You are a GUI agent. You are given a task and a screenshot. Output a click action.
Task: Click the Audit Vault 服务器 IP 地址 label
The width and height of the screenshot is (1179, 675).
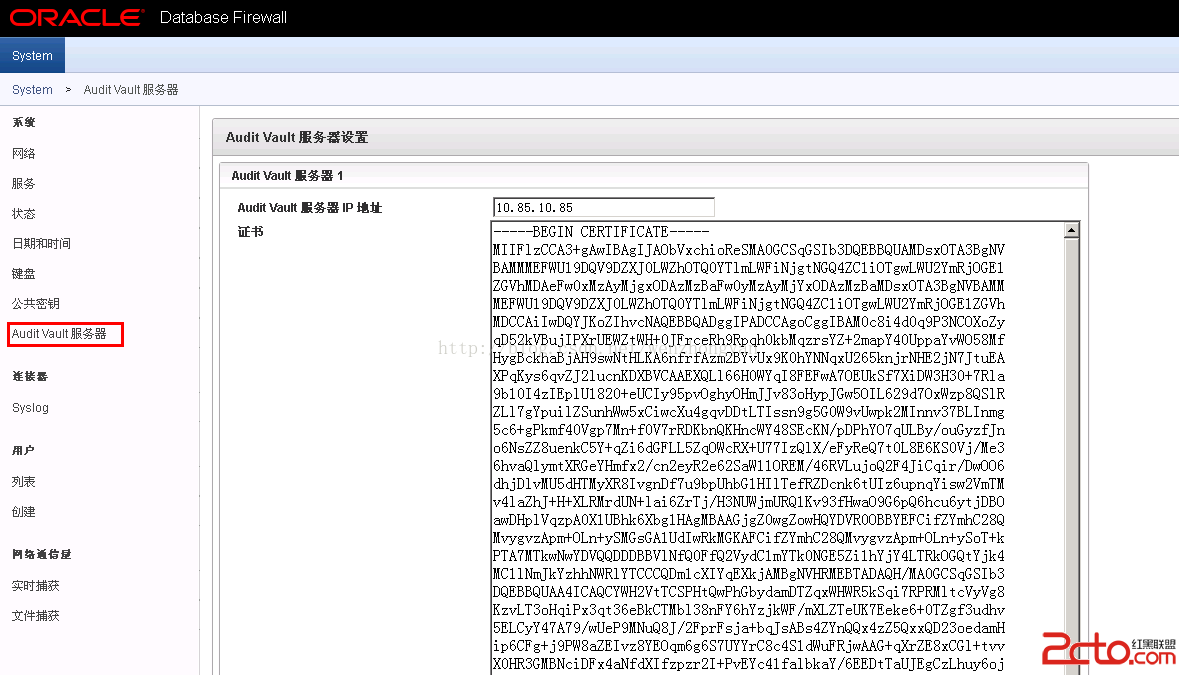pyautogui.click(x=310, y=207)
